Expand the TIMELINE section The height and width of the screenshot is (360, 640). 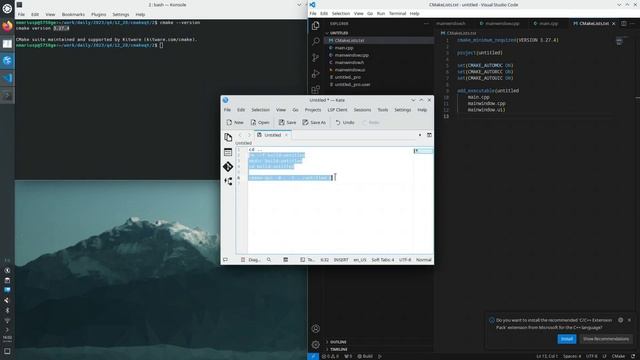339,349
